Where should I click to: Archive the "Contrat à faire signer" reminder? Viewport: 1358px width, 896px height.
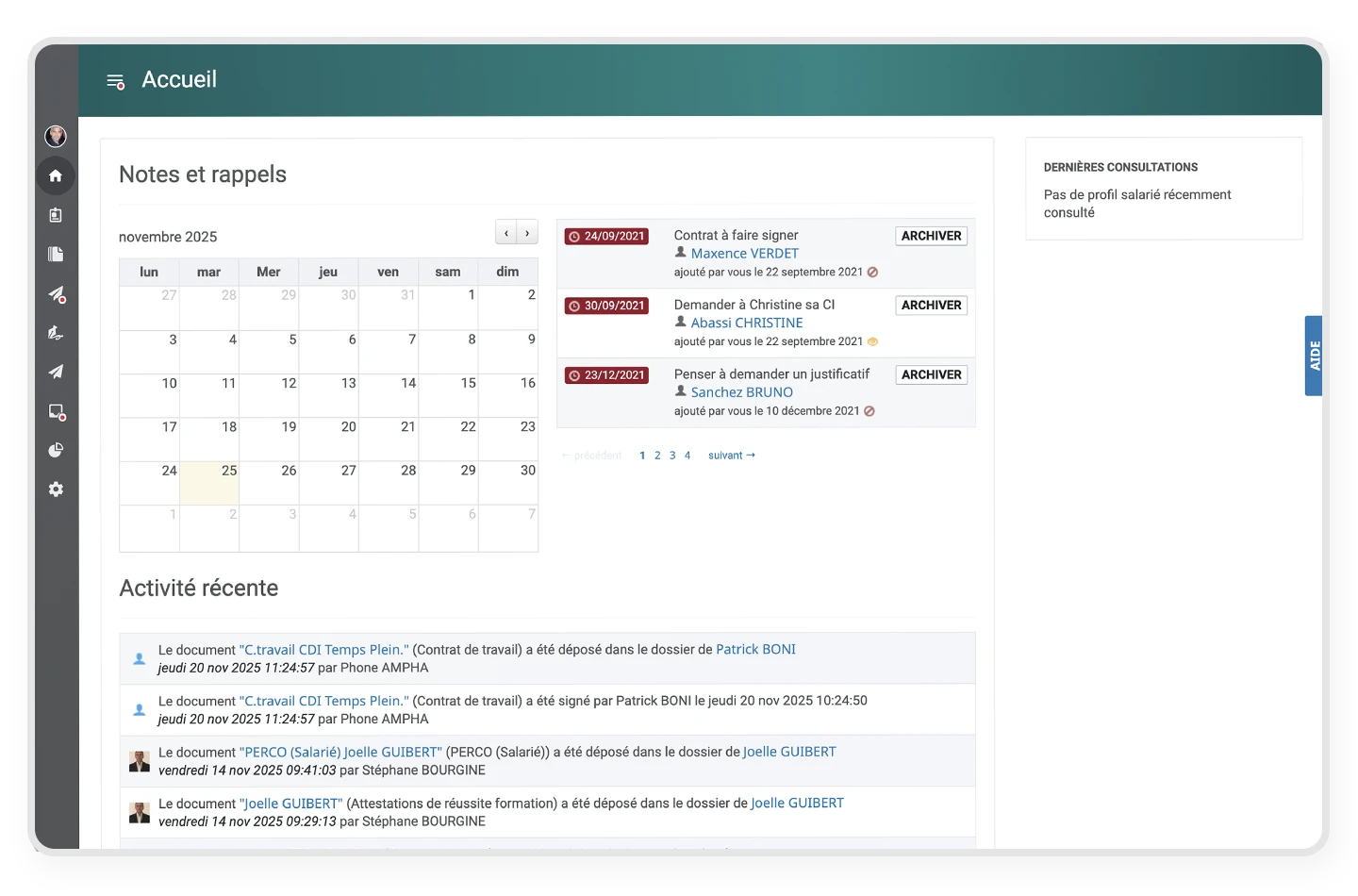tap(931, 236)
